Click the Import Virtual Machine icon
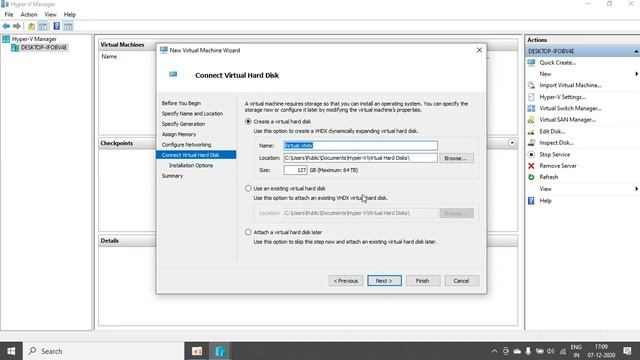640x360 pixels. (x=531, y=85)
